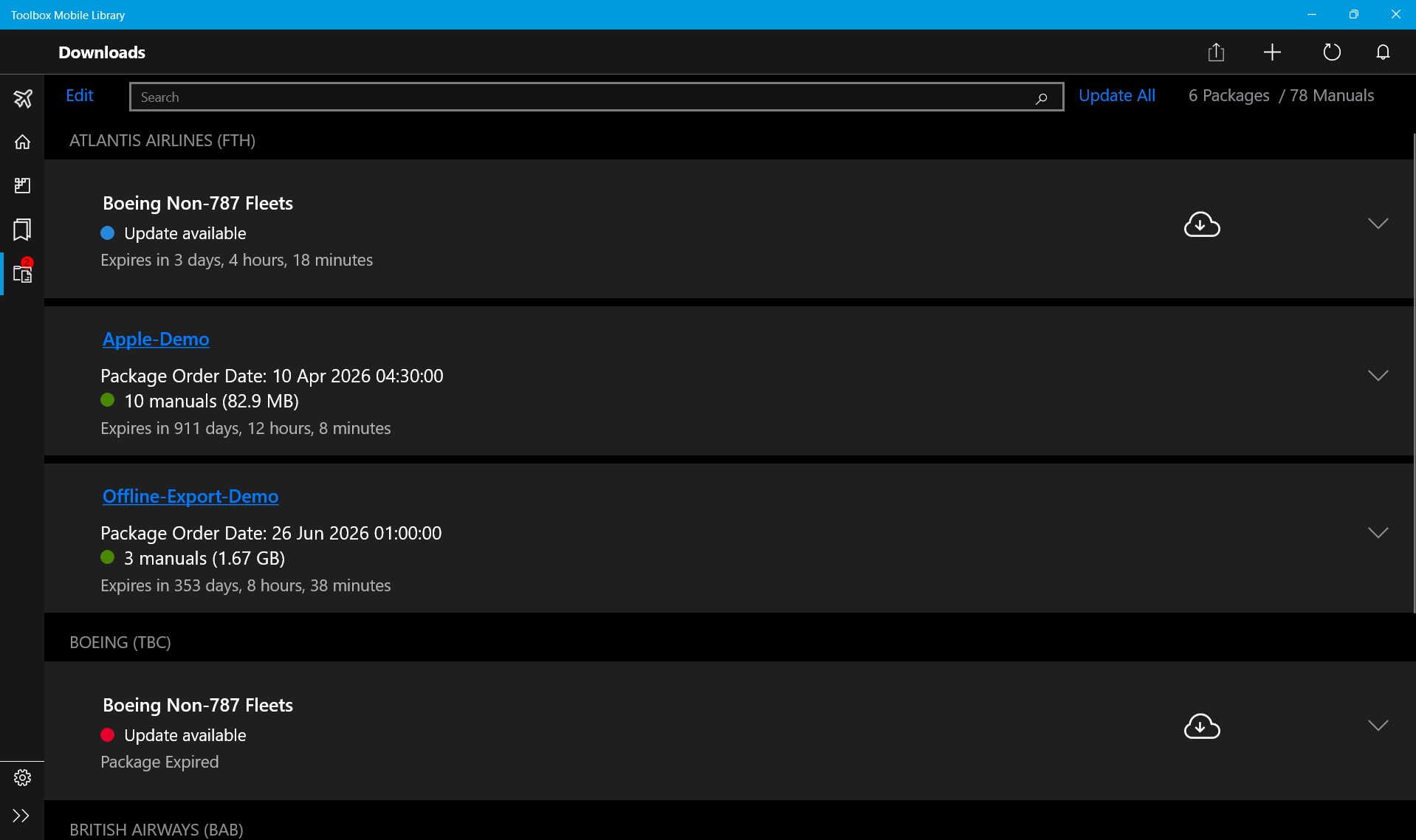Click '3 manuals (1.67 GB)' text

click(x=205, y=558)
